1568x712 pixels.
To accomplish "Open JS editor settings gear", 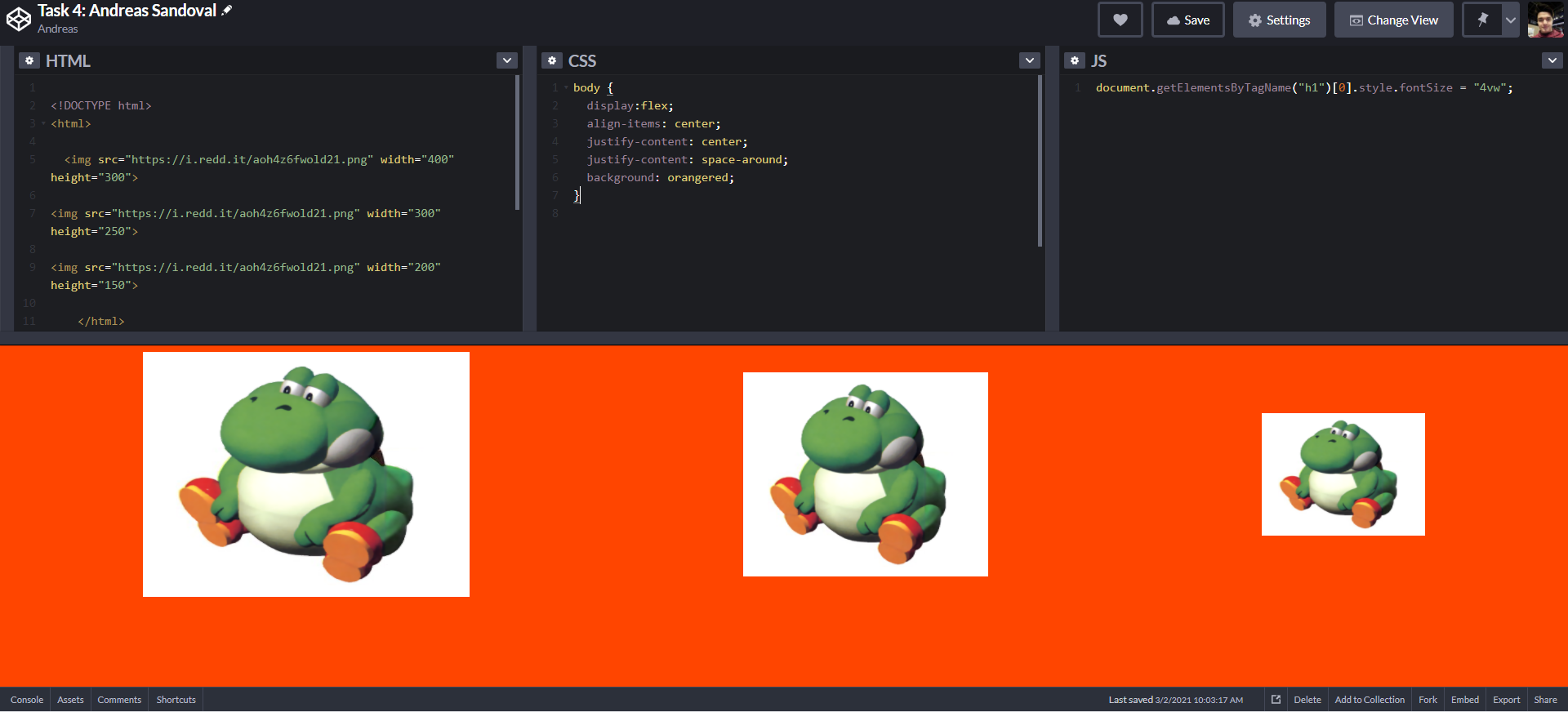I will coord(1075,60).
